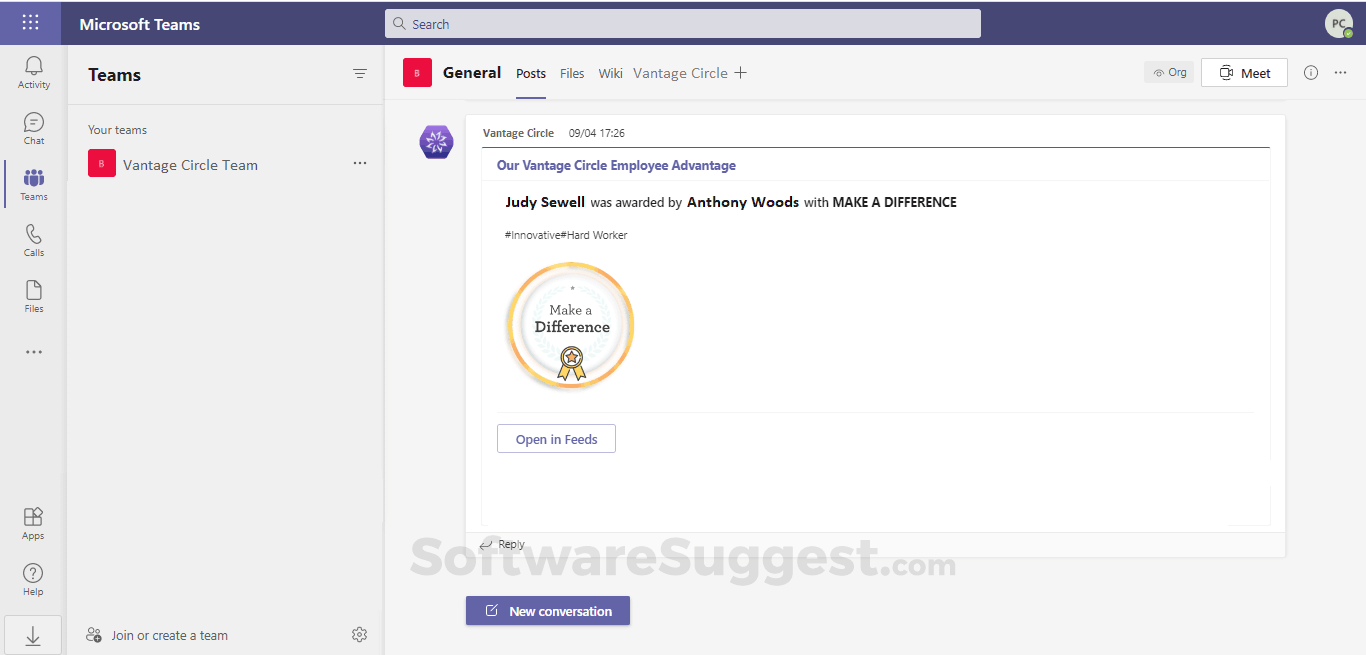This screenshot has height=655, width=1366.
Task: Open the Calls section
Action: (33, 238)
